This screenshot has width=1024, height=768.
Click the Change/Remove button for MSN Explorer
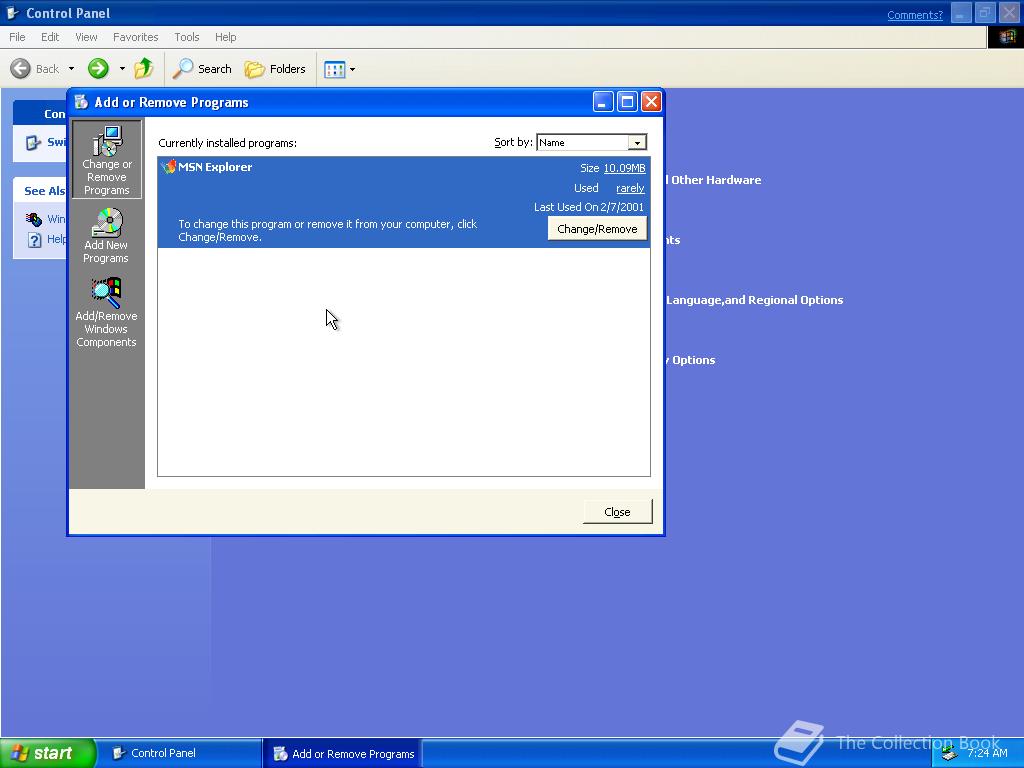pos(597,229)
